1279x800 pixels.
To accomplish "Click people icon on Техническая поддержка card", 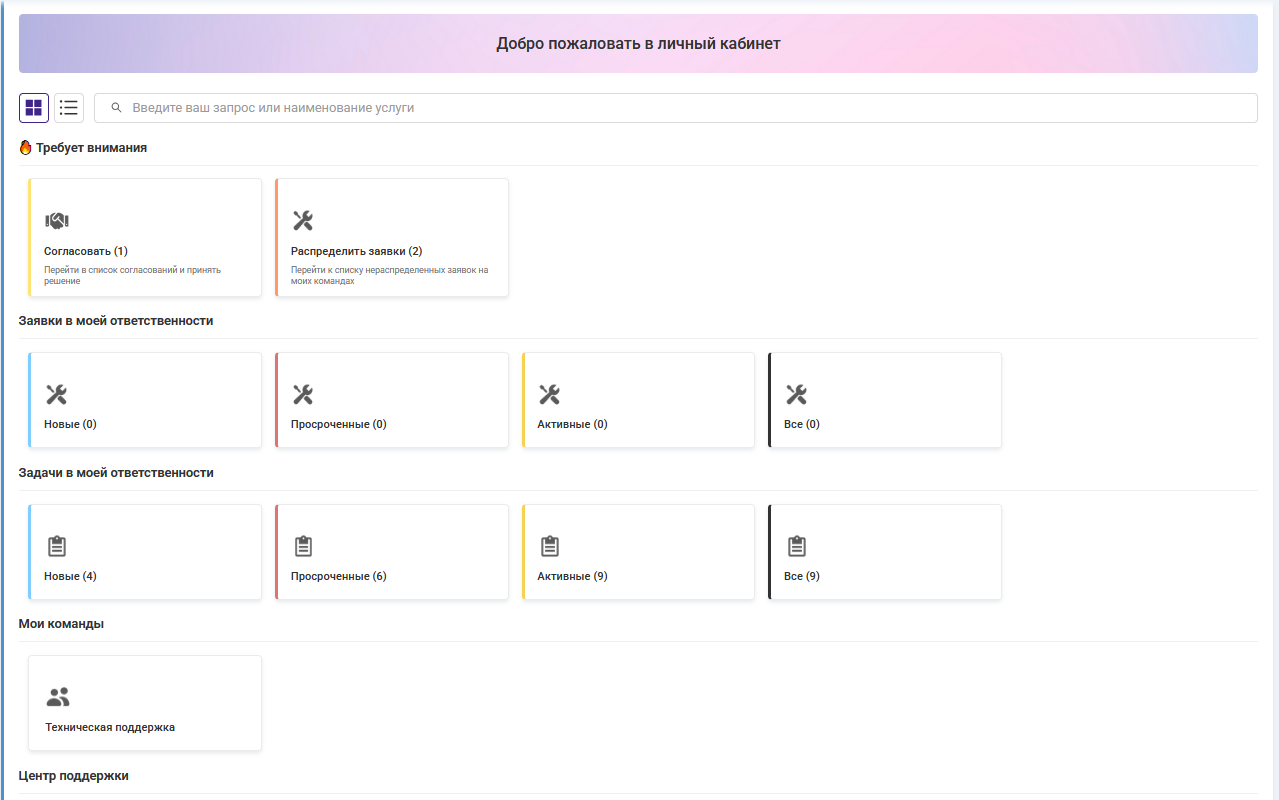I will coord(58,697).
